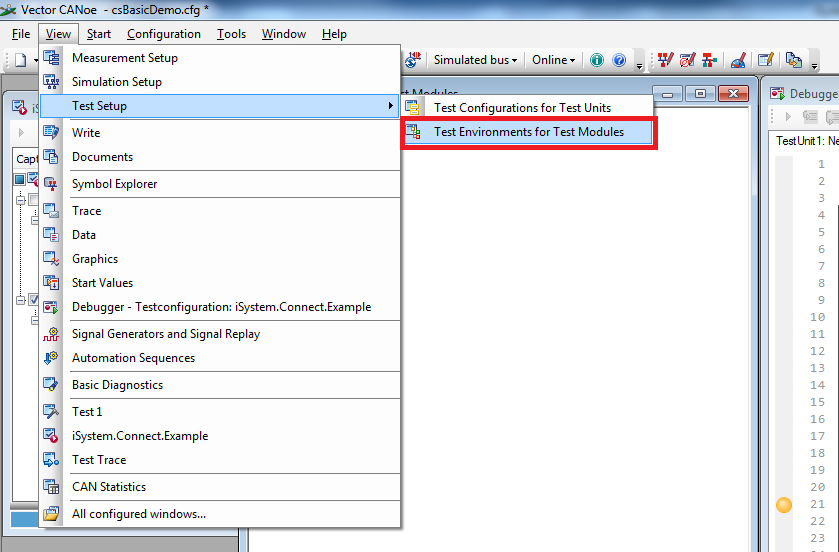Click the Debugger Testconfiguration menu icon
839x552 pixels.
click(x=51, y=307)
